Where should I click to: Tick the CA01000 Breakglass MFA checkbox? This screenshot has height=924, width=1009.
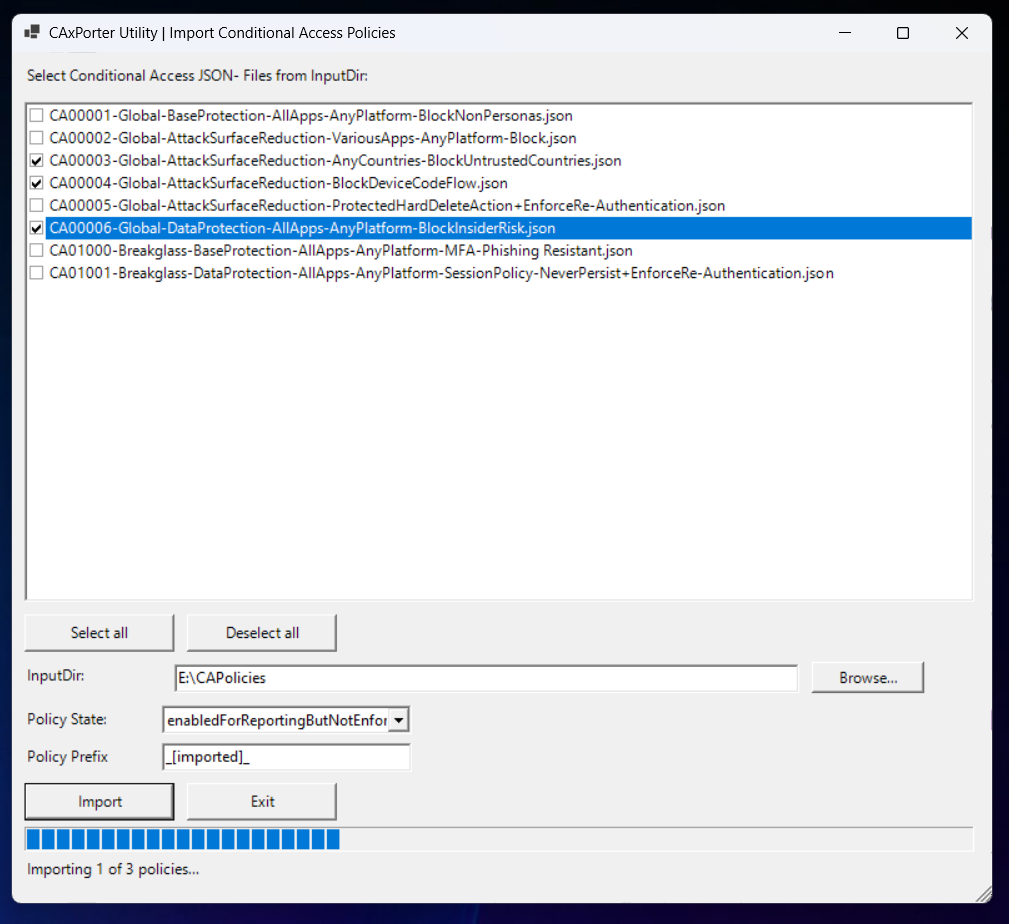pyautogui.click(x=37, y=250)
